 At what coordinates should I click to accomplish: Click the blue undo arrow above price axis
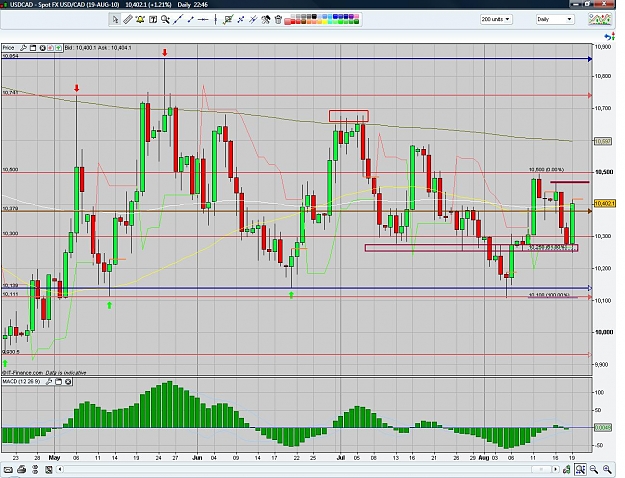tap(609, 37)
